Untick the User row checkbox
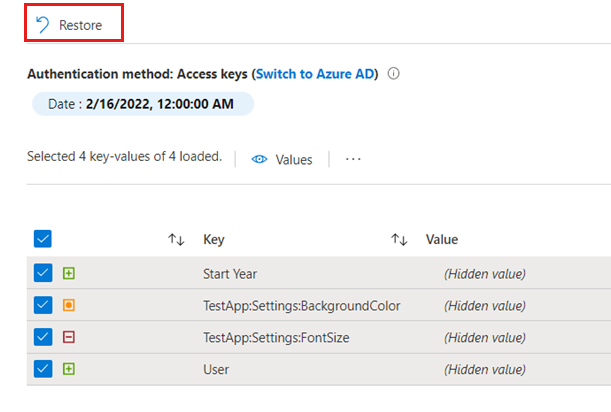Viewport: 611px width, 412px height. coord(42,369)
